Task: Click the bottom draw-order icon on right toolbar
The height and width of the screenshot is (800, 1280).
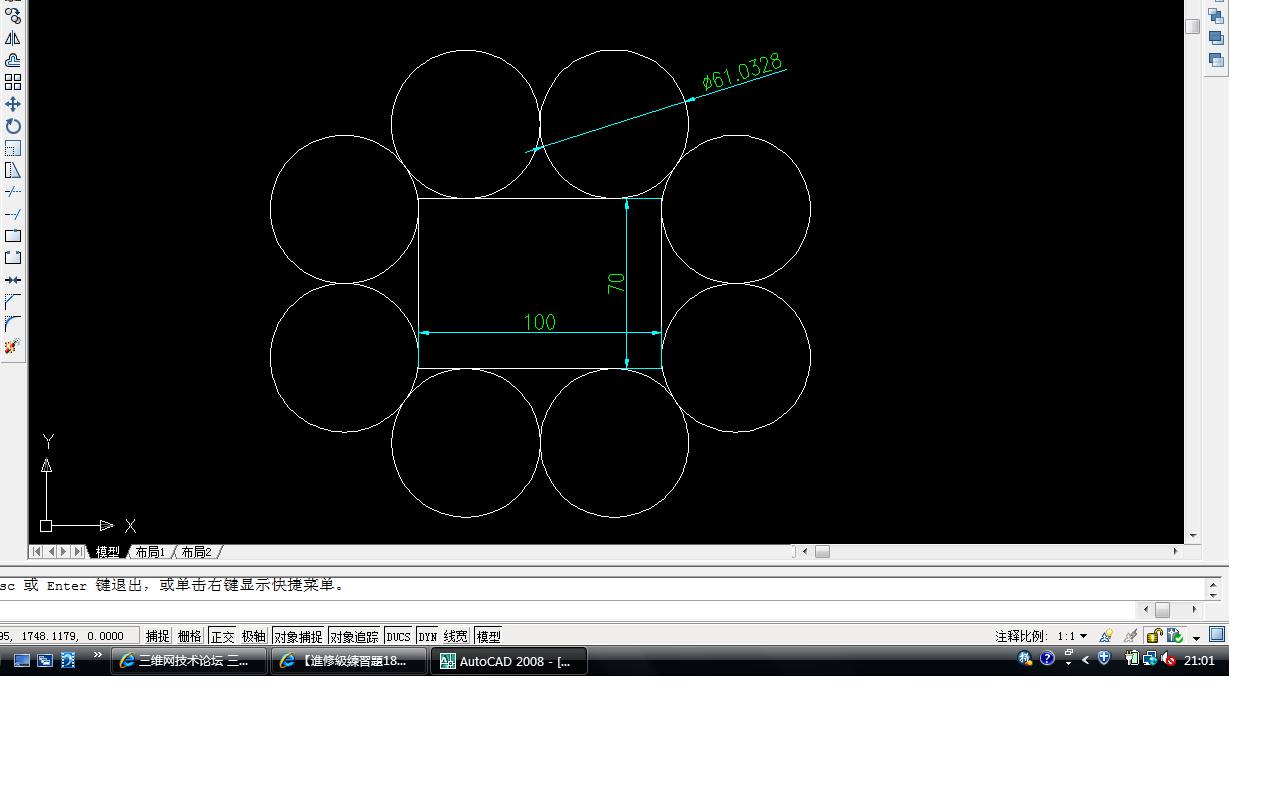Action: pyautogui.click(x=1216, y=60)
